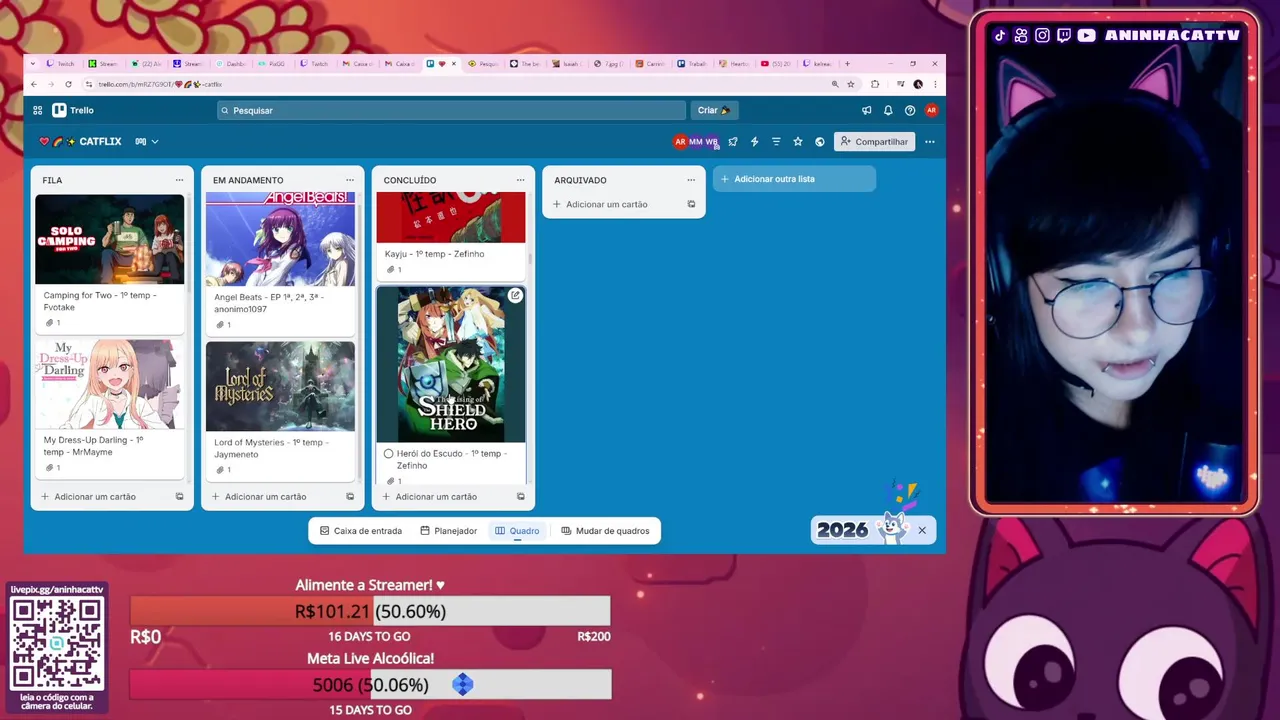Open the board filter icon

(776, 142)
